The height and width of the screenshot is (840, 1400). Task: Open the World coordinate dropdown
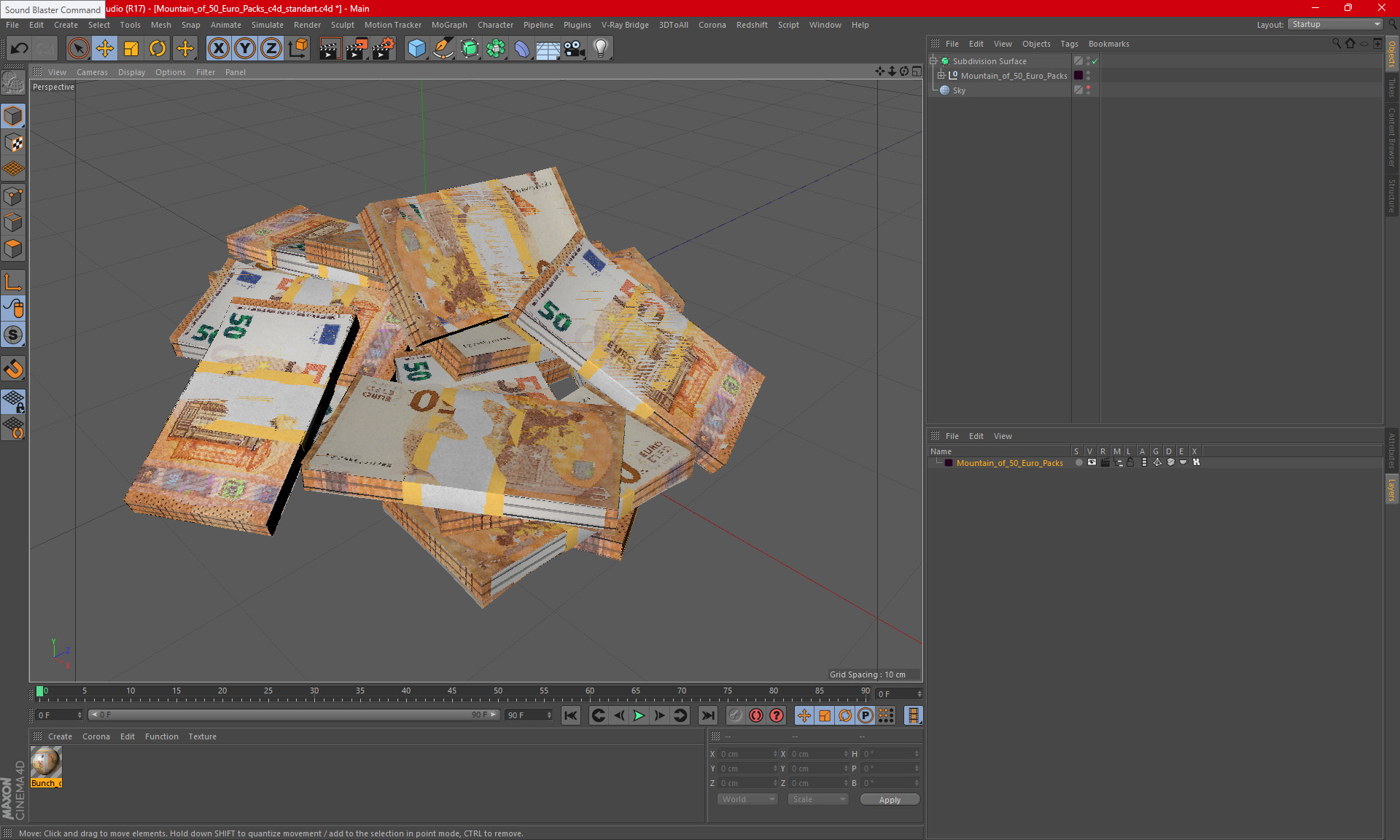pos(747,799)
